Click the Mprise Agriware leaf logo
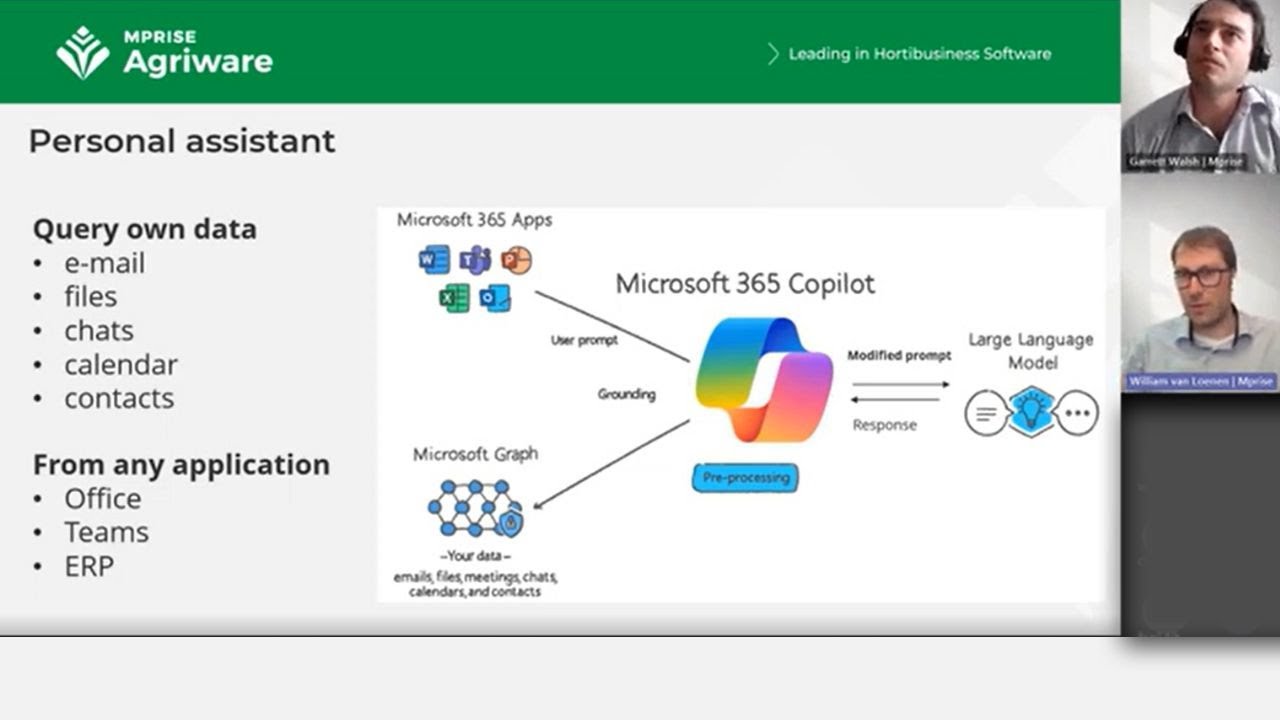This screenshot has height=720, width=1280. 82,52
